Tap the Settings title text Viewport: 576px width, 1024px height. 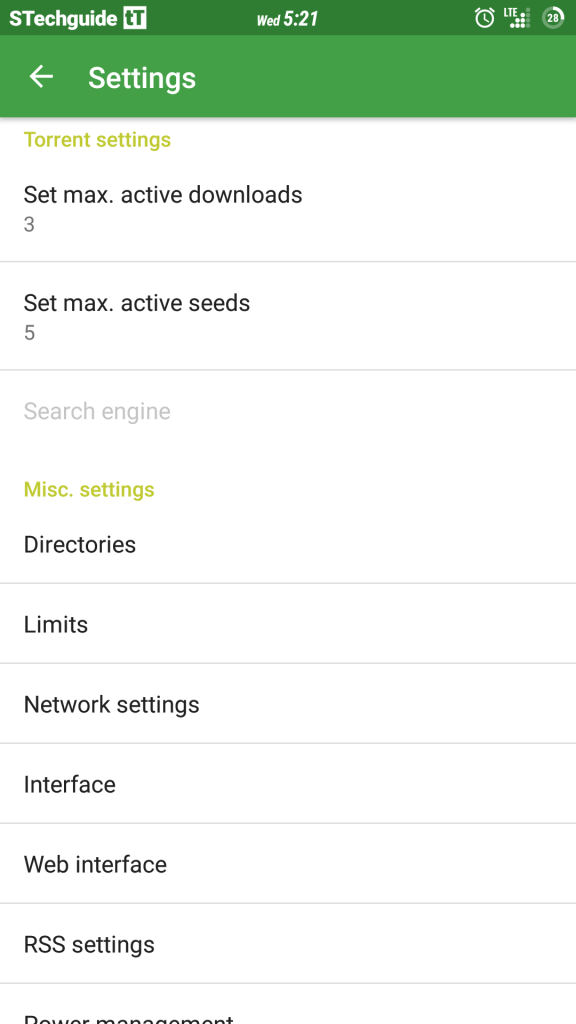[x=141, y=77]
